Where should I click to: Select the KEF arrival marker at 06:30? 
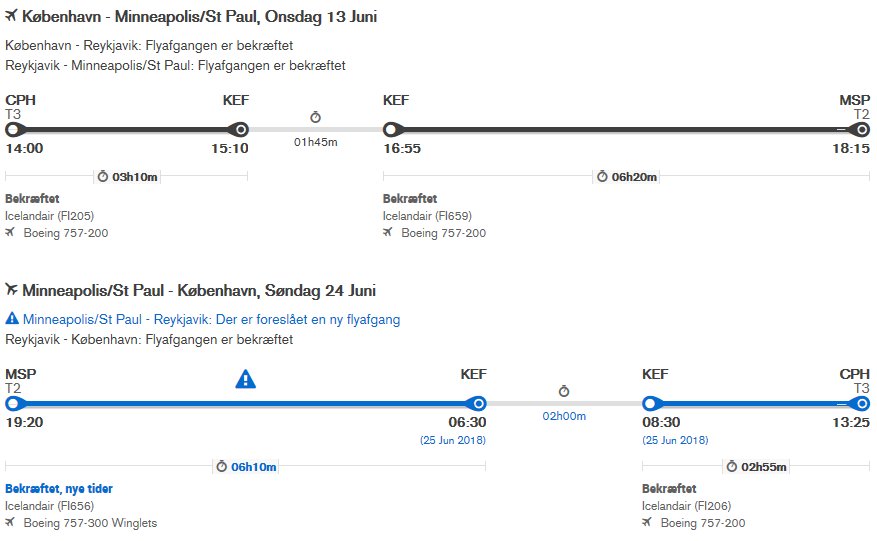tap(478, 403)
